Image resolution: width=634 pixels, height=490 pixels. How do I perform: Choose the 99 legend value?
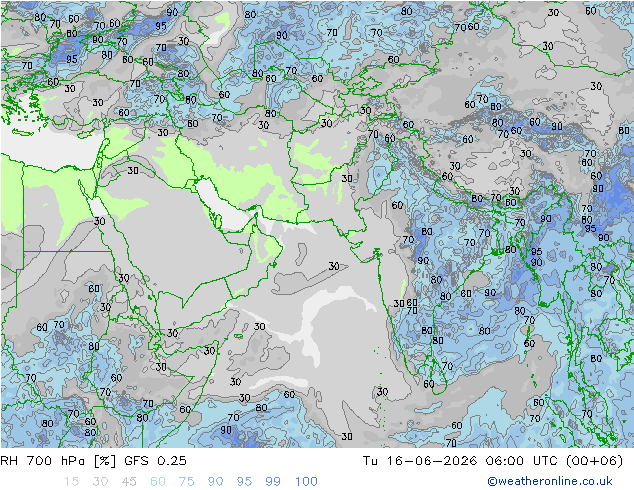[x=273, y=482]
